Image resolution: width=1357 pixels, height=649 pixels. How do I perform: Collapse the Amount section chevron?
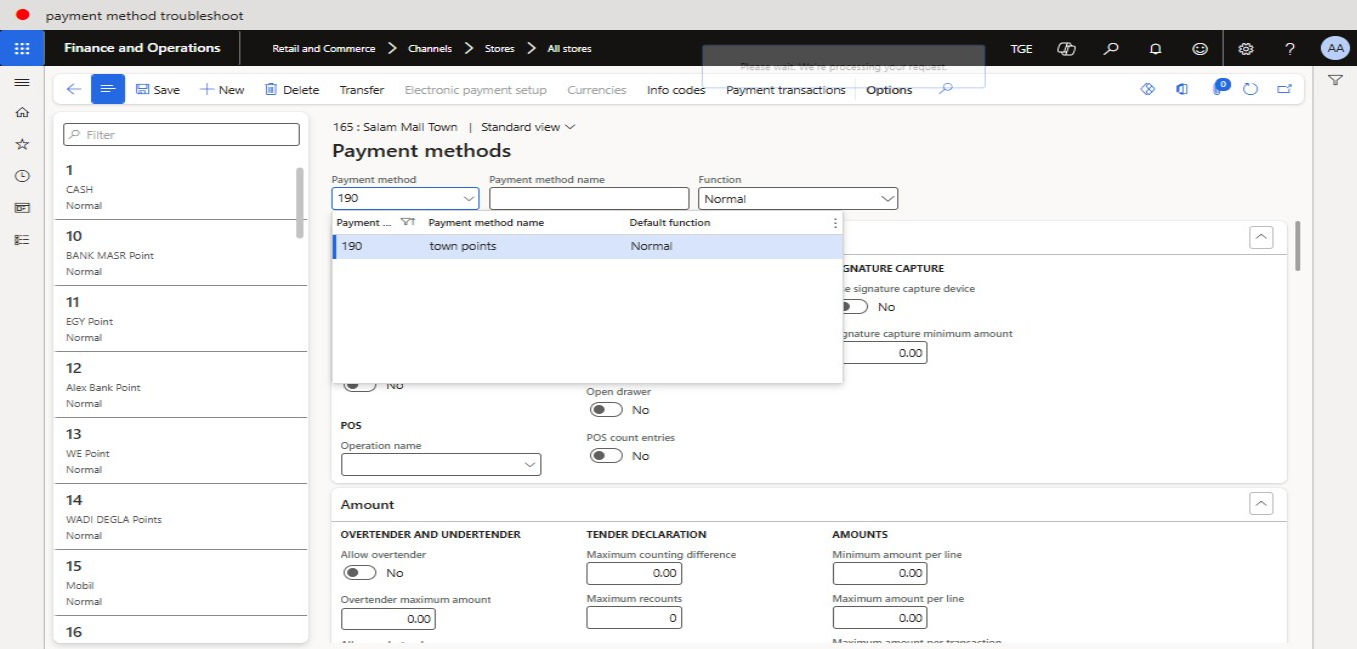[1262, 504]
